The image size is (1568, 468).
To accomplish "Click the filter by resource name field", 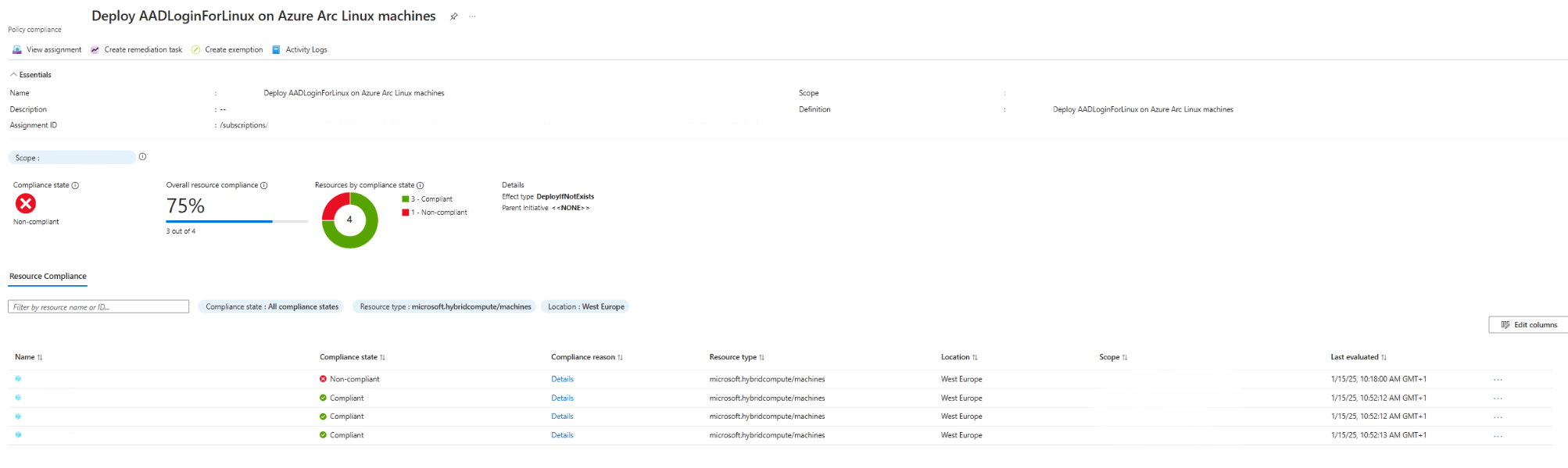I will (x=98, y=307).
